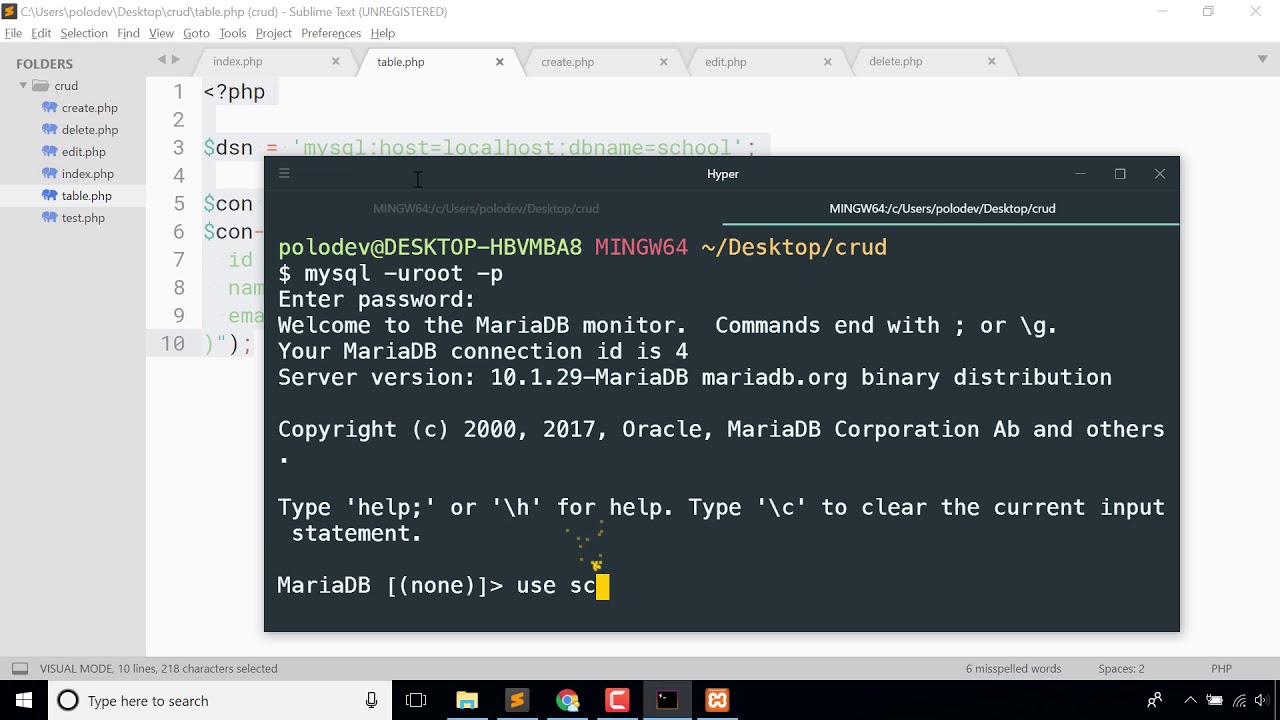Open the Find menu
The image size is (1280, 720).
[x=128, y=33]
